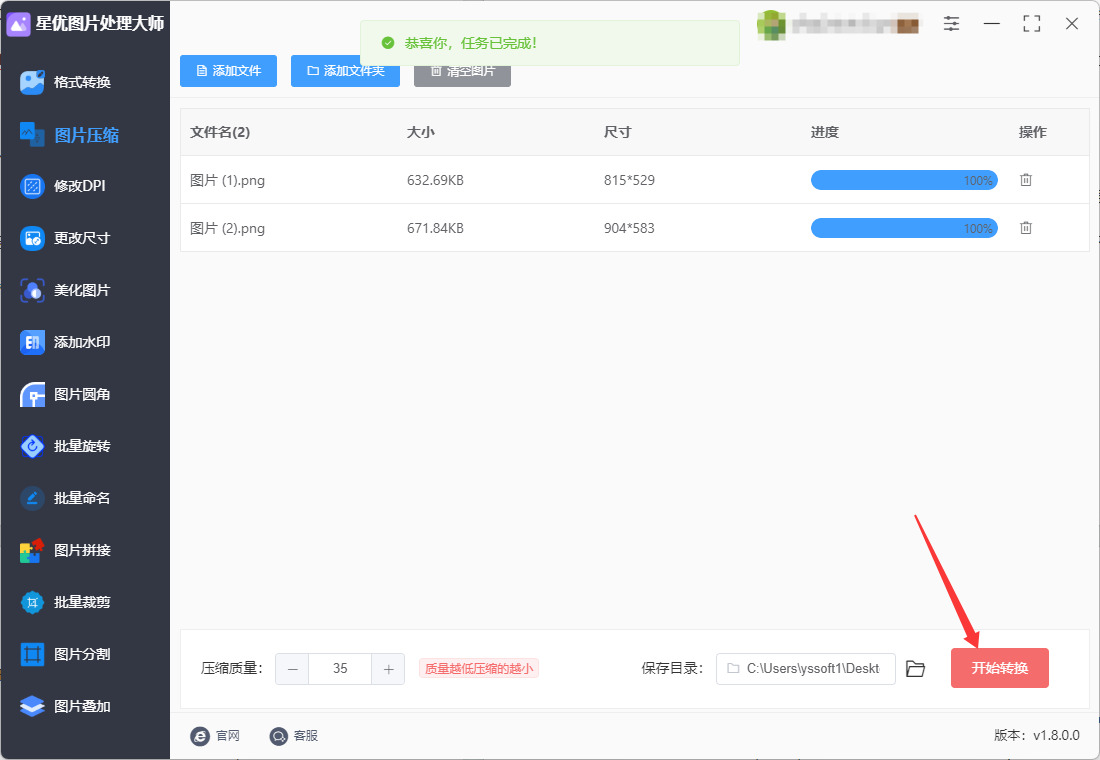Open the 官网 official website link

[x=215, y=735]
